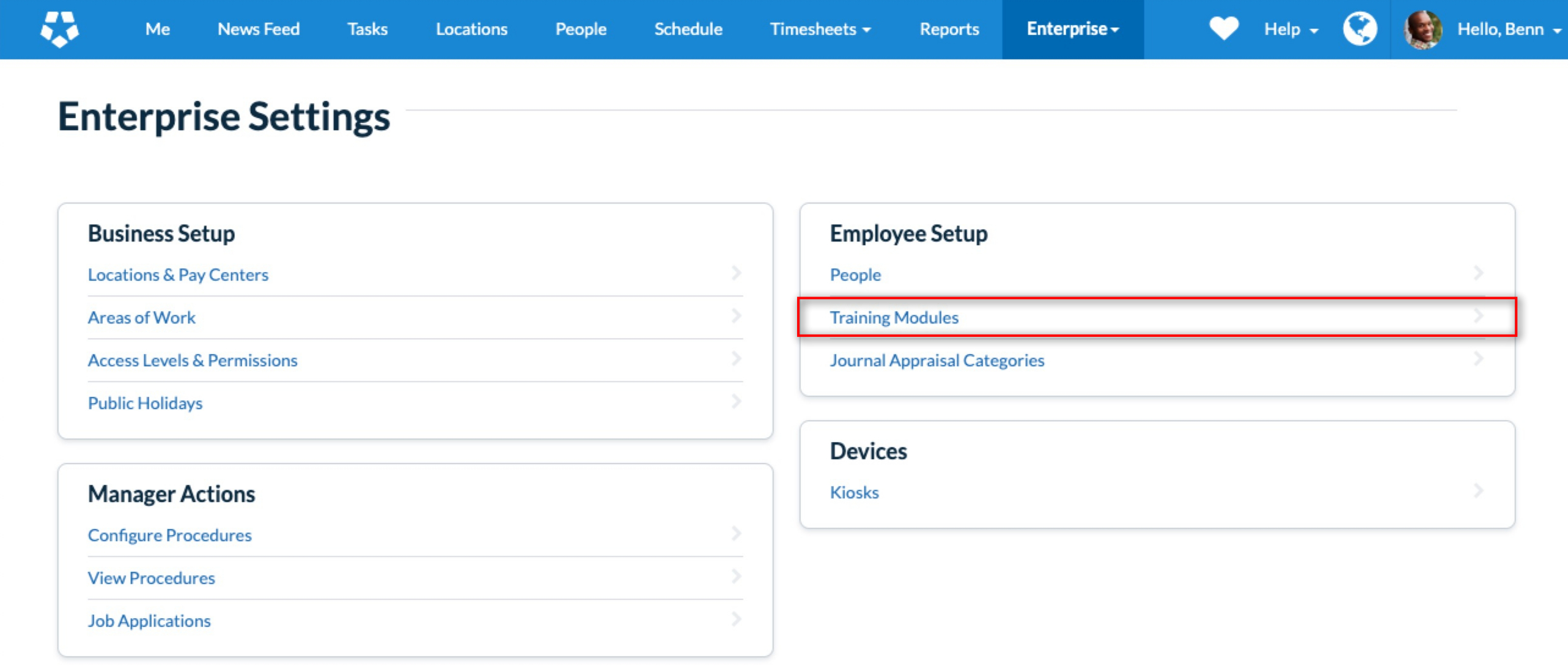The height and width of the screenshot is (669, 1568).
Task: Click the chevron beside Areas of Work
Action: tap(736, 316)
